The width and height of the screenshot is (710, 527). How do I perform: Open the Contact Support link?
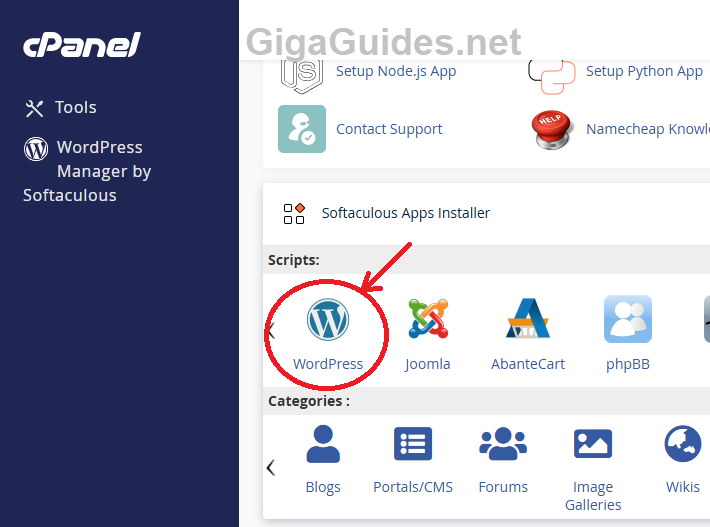click(389, 129)
